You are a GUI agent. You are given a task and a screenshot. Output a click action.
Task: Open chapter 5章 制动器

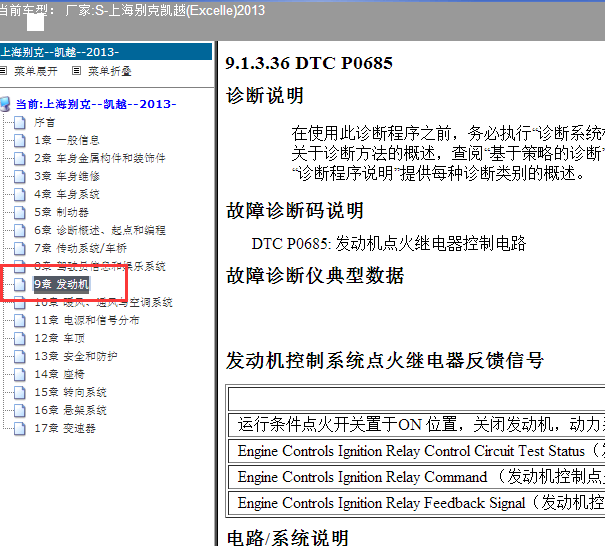tap(61, 212)
